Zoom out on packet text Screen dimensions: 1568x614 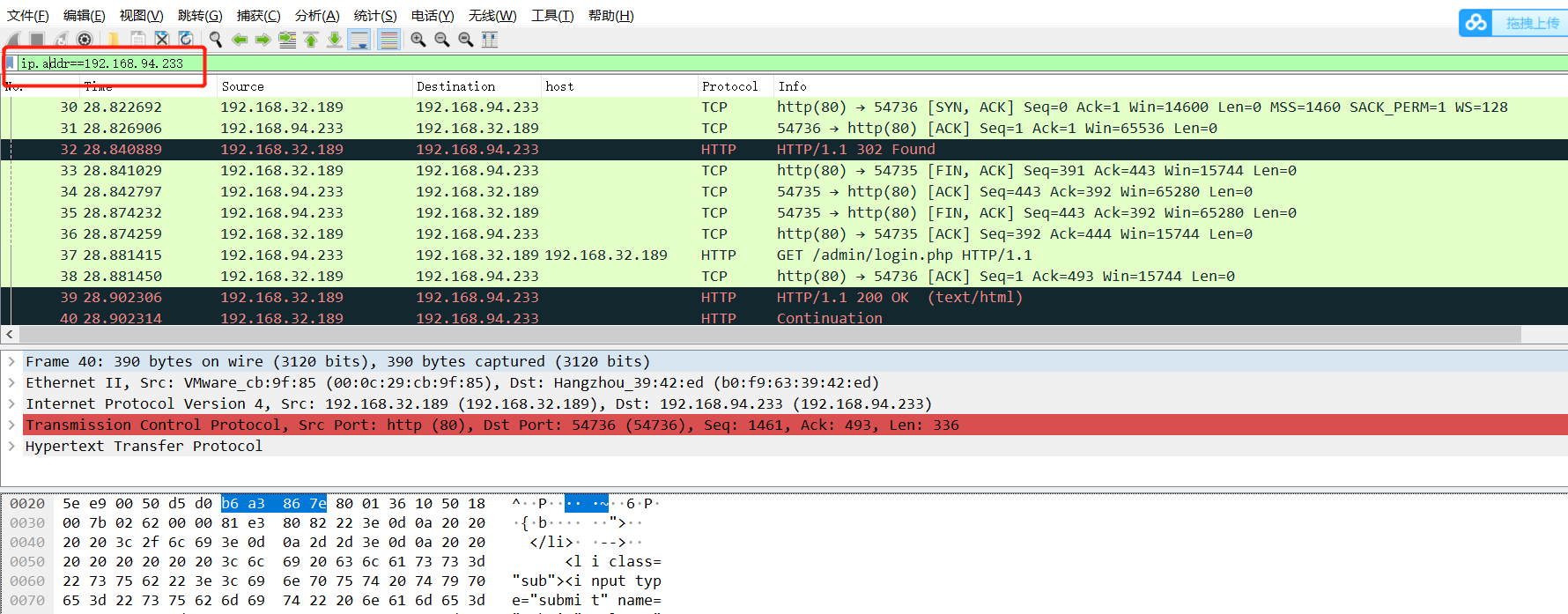pyautogui.click(x=442, y=40)
